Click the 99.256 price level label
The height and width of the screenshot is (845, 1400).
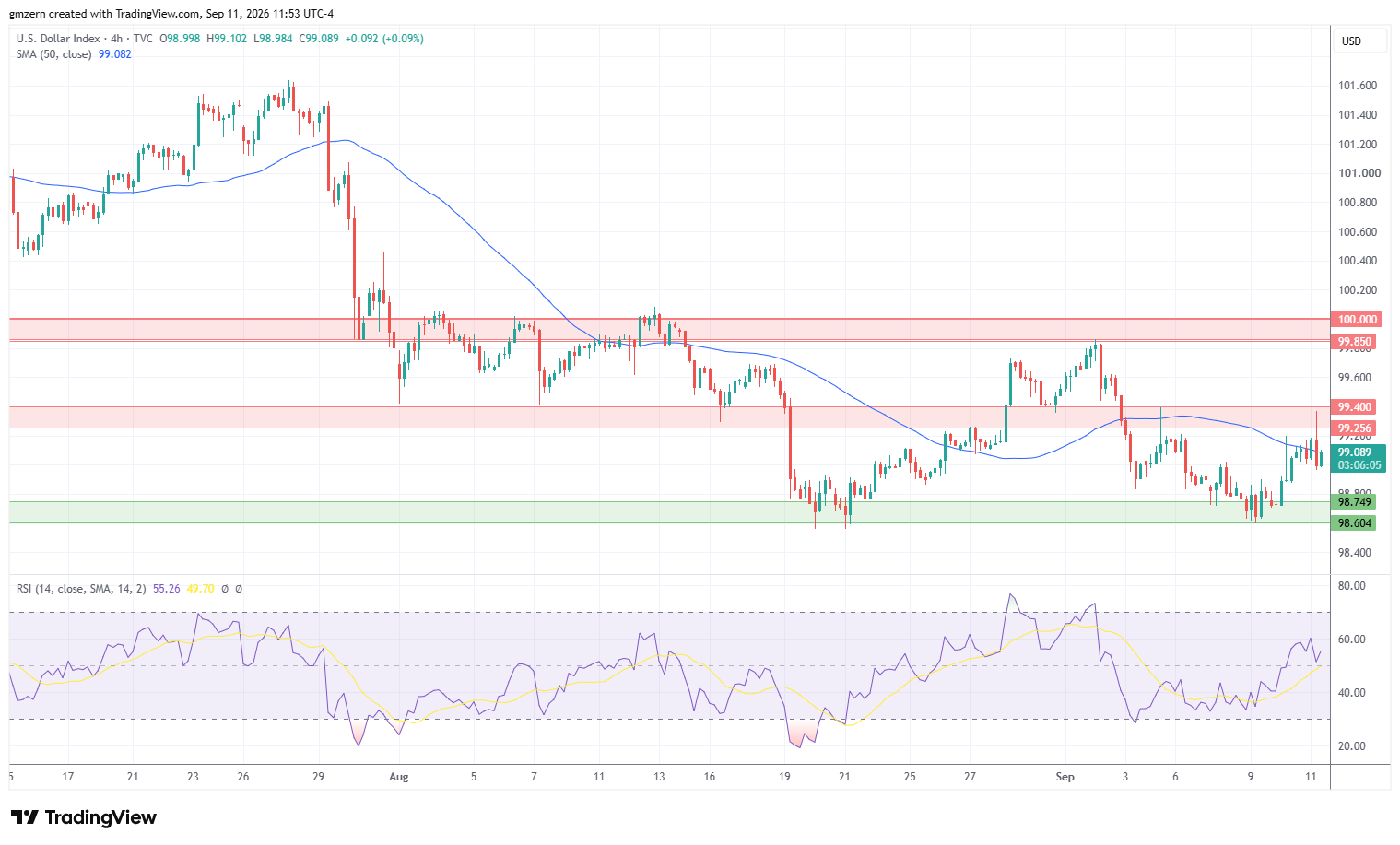point(1355,428)
